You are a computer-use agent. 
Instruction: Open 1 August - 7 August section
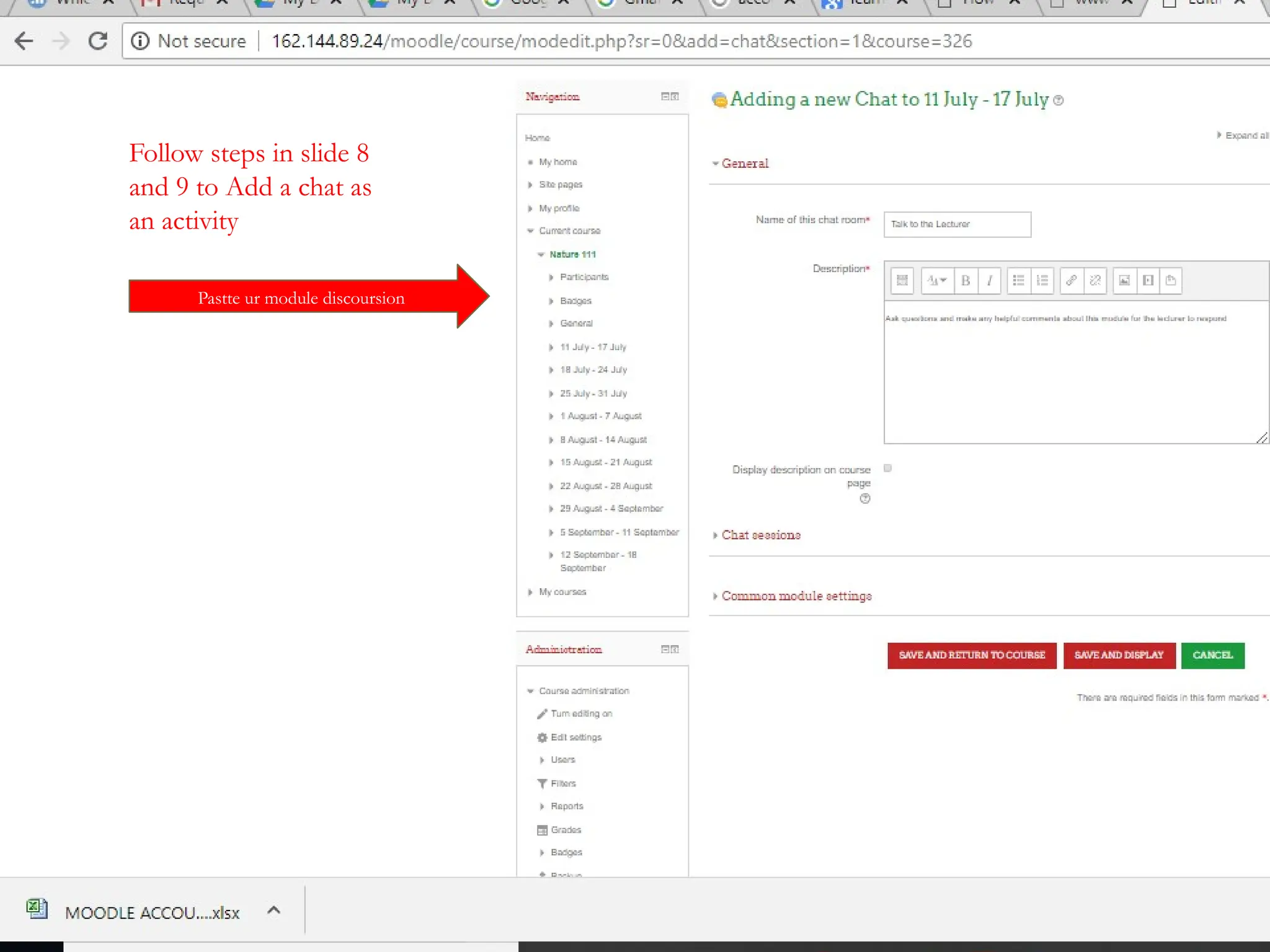tap(600, 416)
